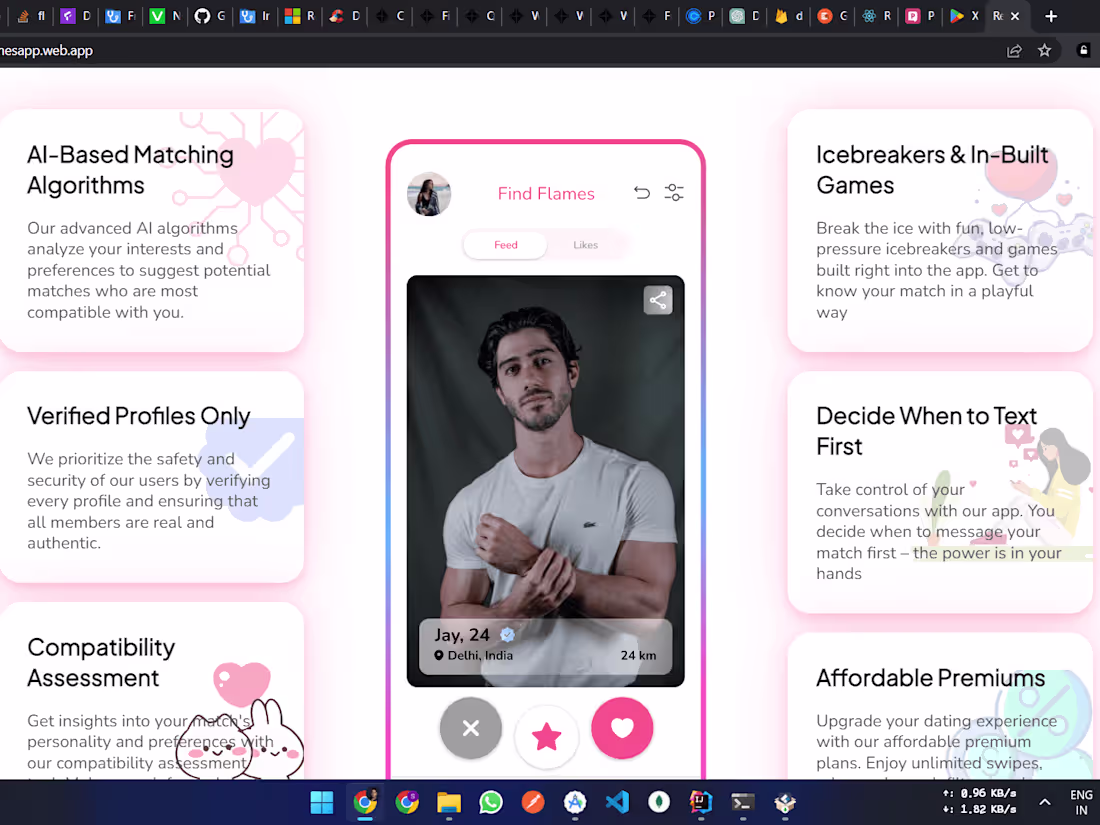
Task: Click the web.app URL in address bar
Action: (x=46, y=51)
